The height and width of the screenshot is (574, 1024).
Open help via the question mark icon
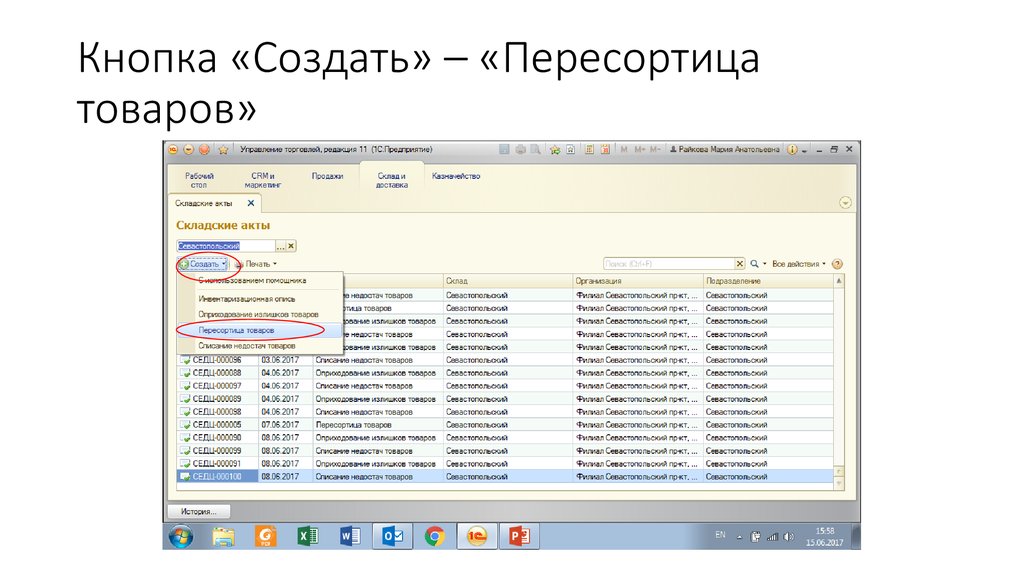pos(837,264)
